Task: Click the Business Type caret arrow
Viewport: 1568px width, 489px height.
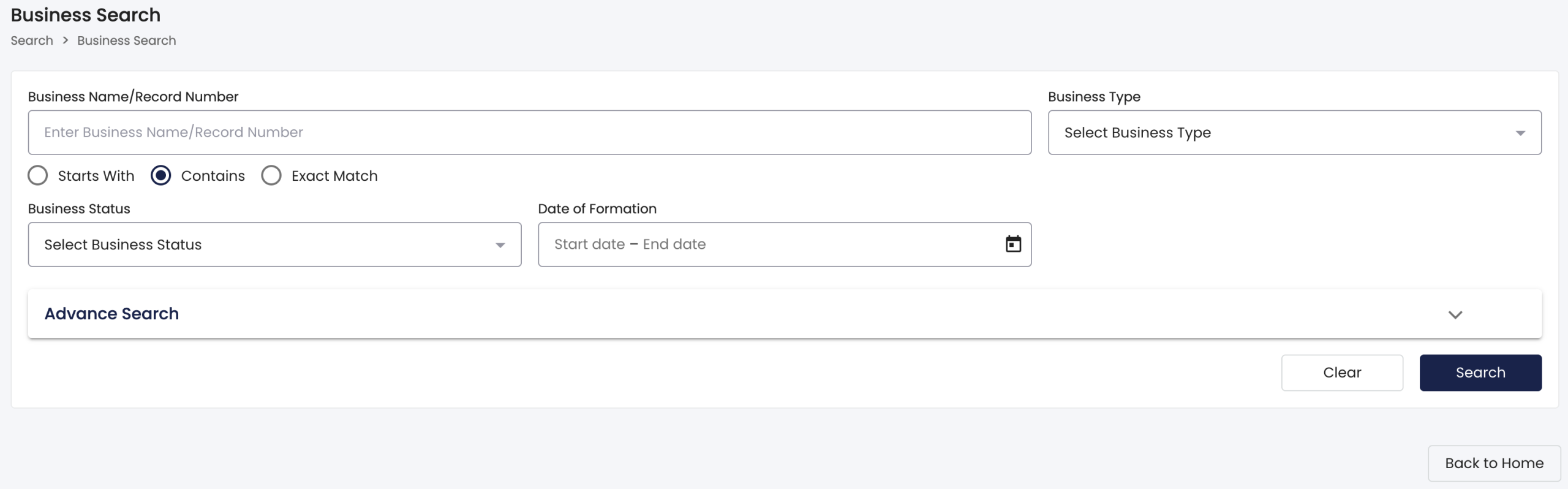Action: pos(1520,133)
